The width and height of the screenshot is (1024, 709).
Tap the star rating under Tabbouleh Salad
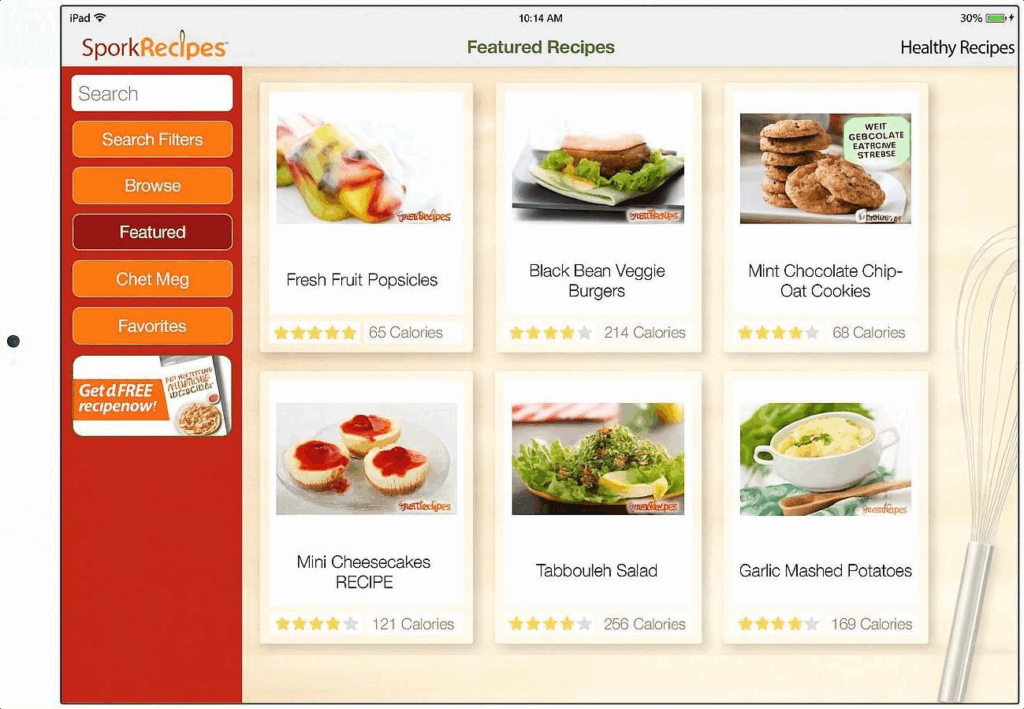(551, 624)
